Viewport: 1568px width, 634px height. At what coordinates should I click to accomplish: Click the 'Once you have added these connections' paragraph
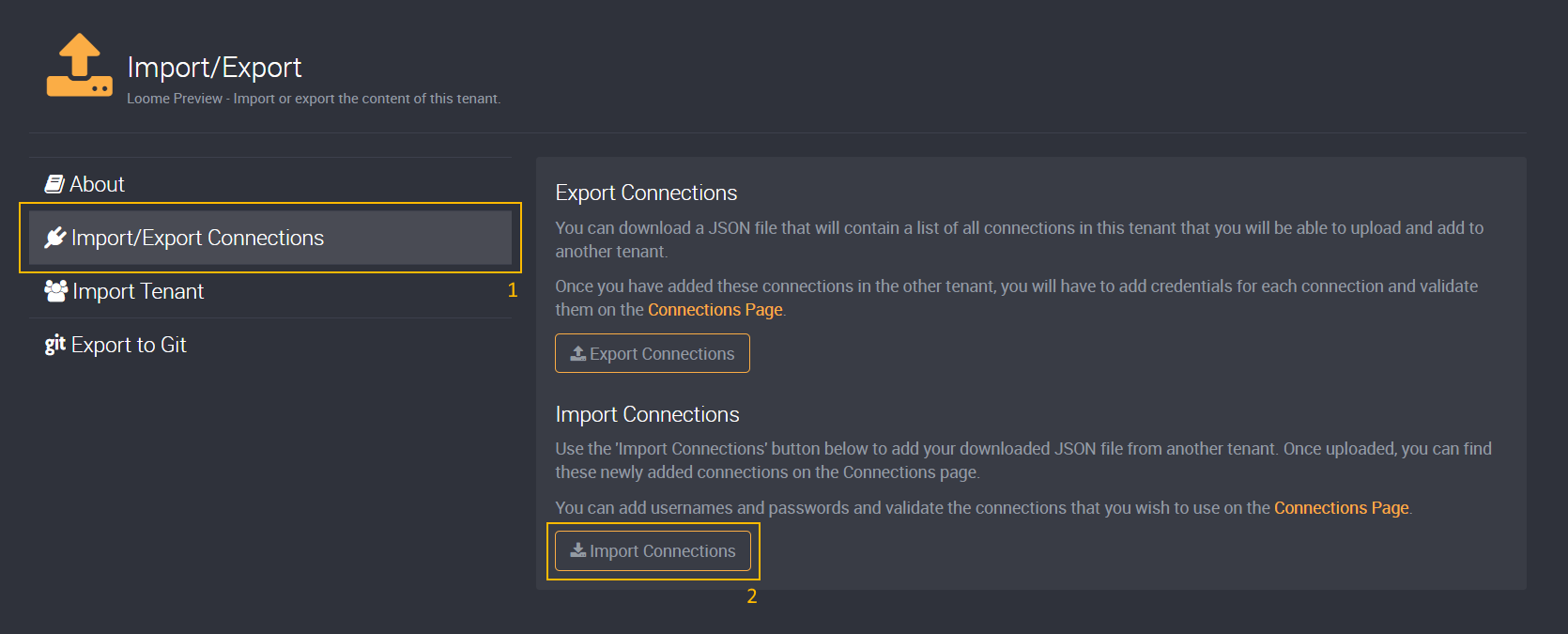click(x=1017, y=298)
